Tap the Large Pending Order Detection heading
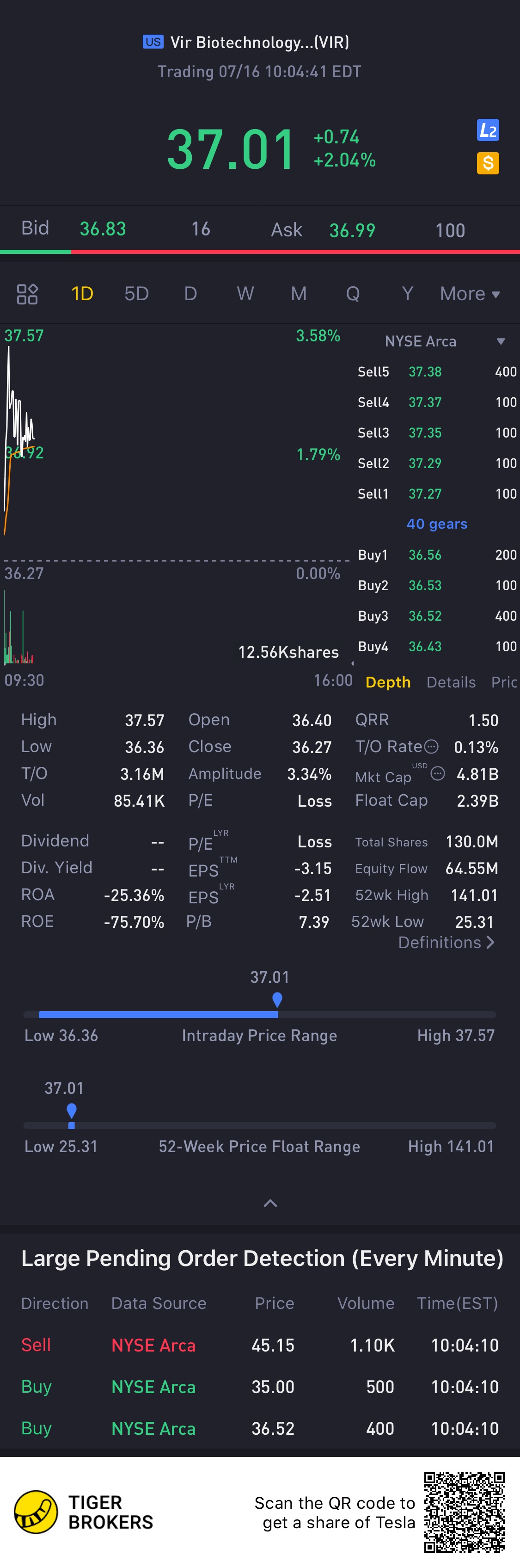Viewport: 520px width, 1568px height. tap(262, 1258)
